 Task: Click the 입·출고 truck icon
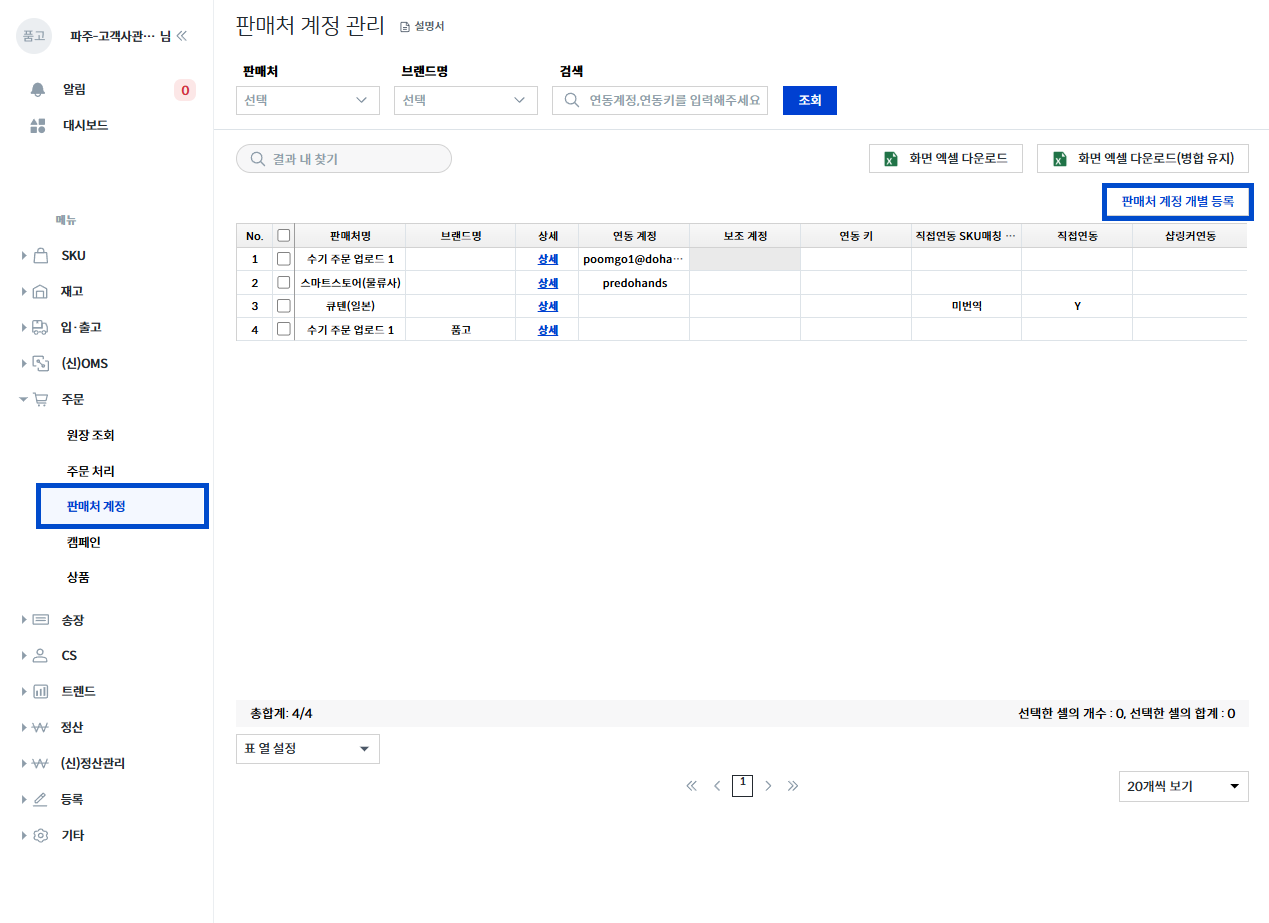(x=40, y=328)
